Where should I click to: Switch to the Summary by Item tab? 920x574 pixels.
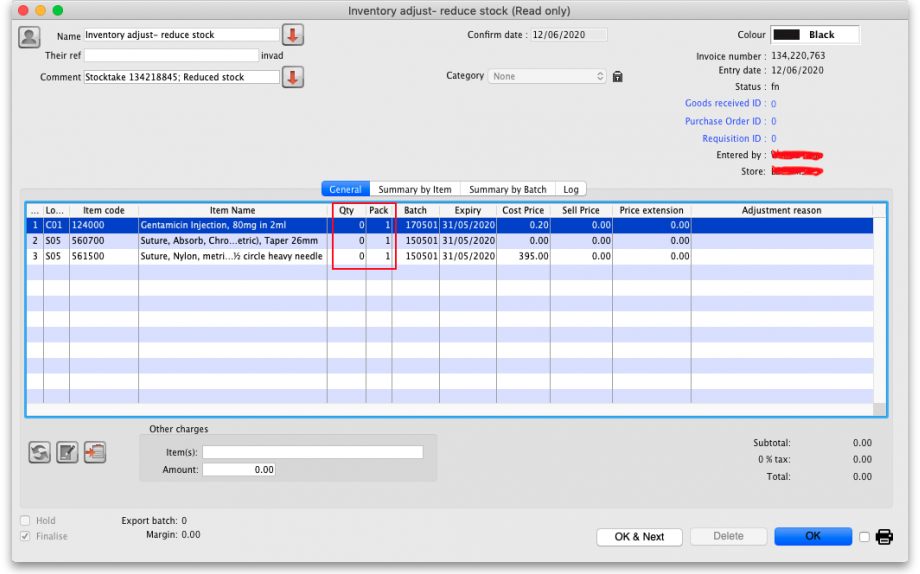pos(414,189)
